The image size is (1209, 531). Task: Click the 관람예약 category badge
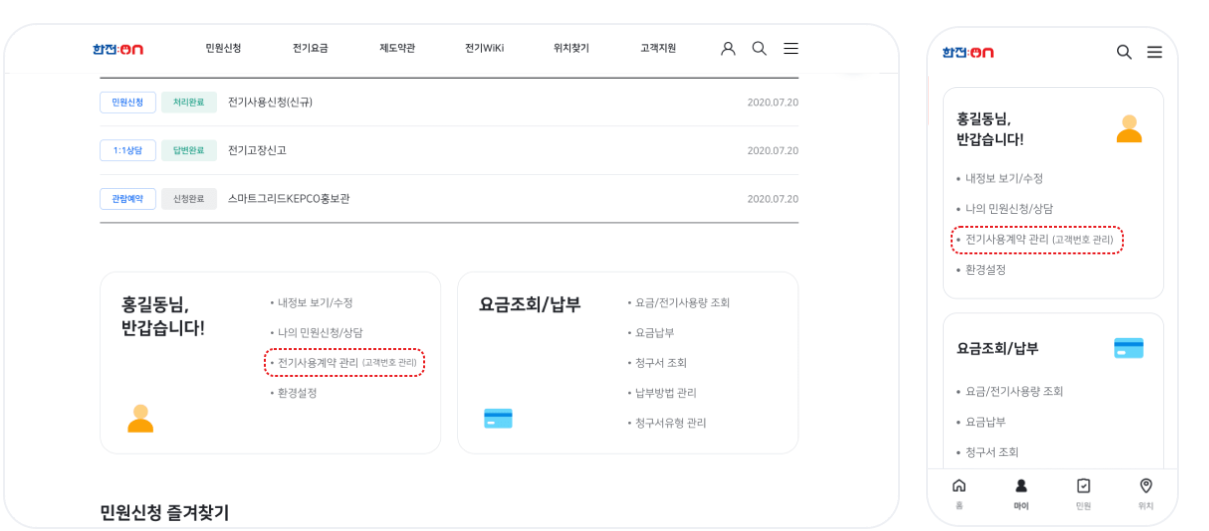[x=128, y=199]
